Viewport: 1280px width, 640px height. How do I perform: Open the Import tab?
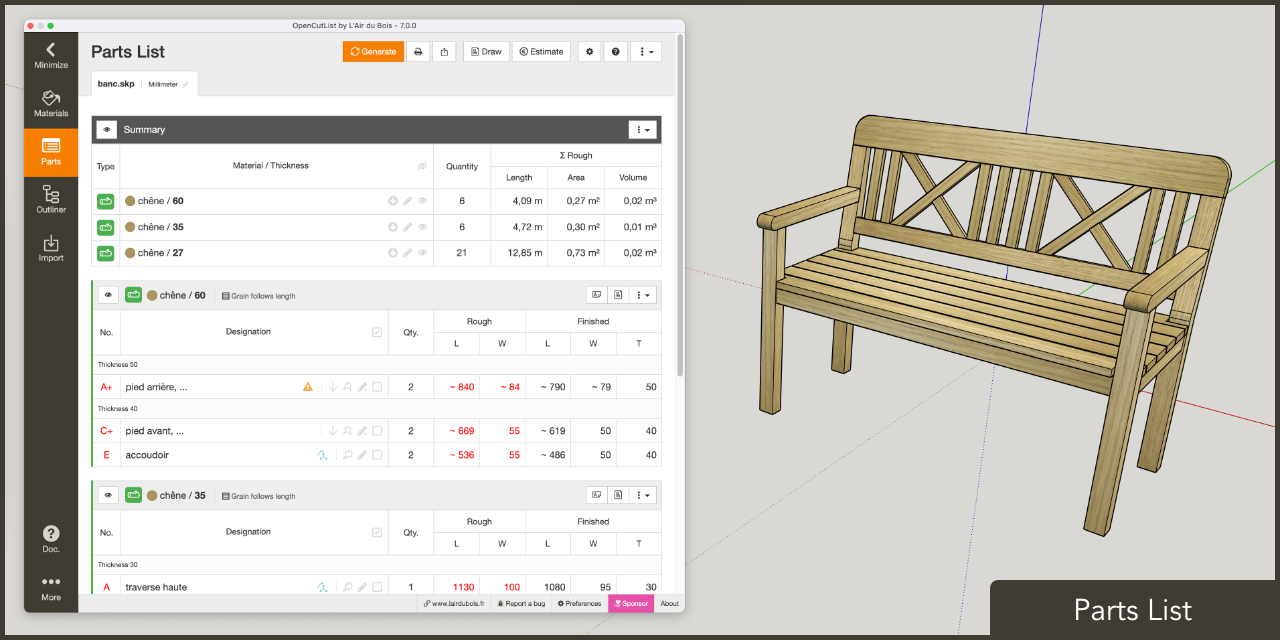click(51, 248)
